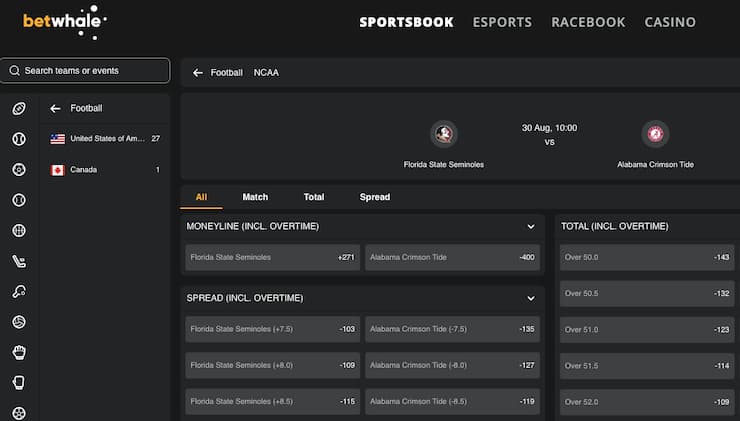This screenshot has width=740, height=421.
Task: Select Alabama Crimson Tide (-8.5) at -119
Action: [x=452, y=402]
